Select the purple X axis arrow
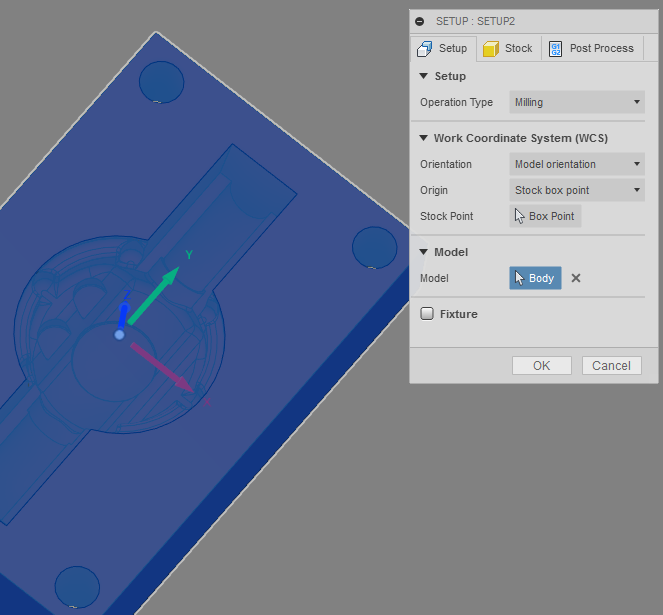This screenshot has width=663, height=615. click(x=162, y=367)
